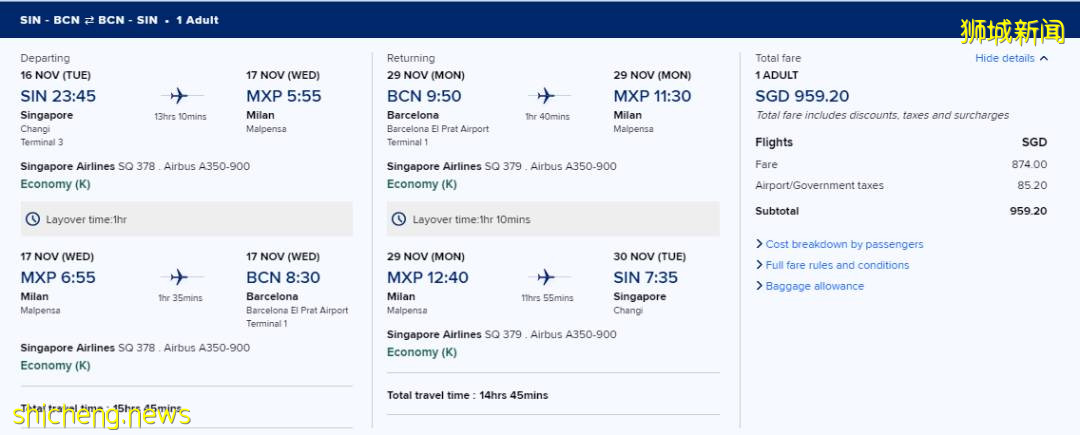Expand Full fare rules and conditions
1080x435 pixels.
coord(837,265)
